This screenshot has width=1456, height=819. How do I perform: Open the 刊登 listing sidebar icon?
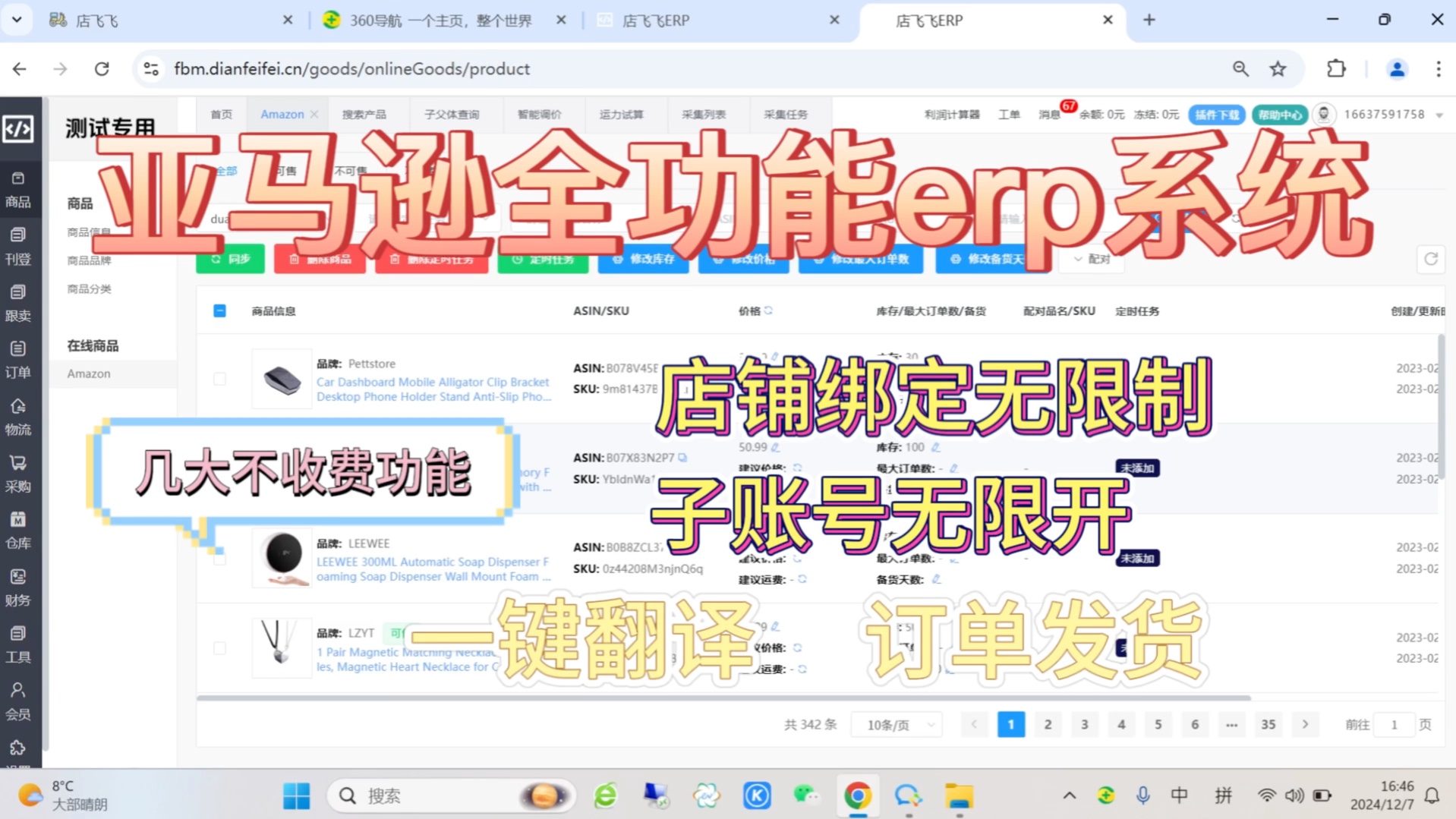point(17,247)
